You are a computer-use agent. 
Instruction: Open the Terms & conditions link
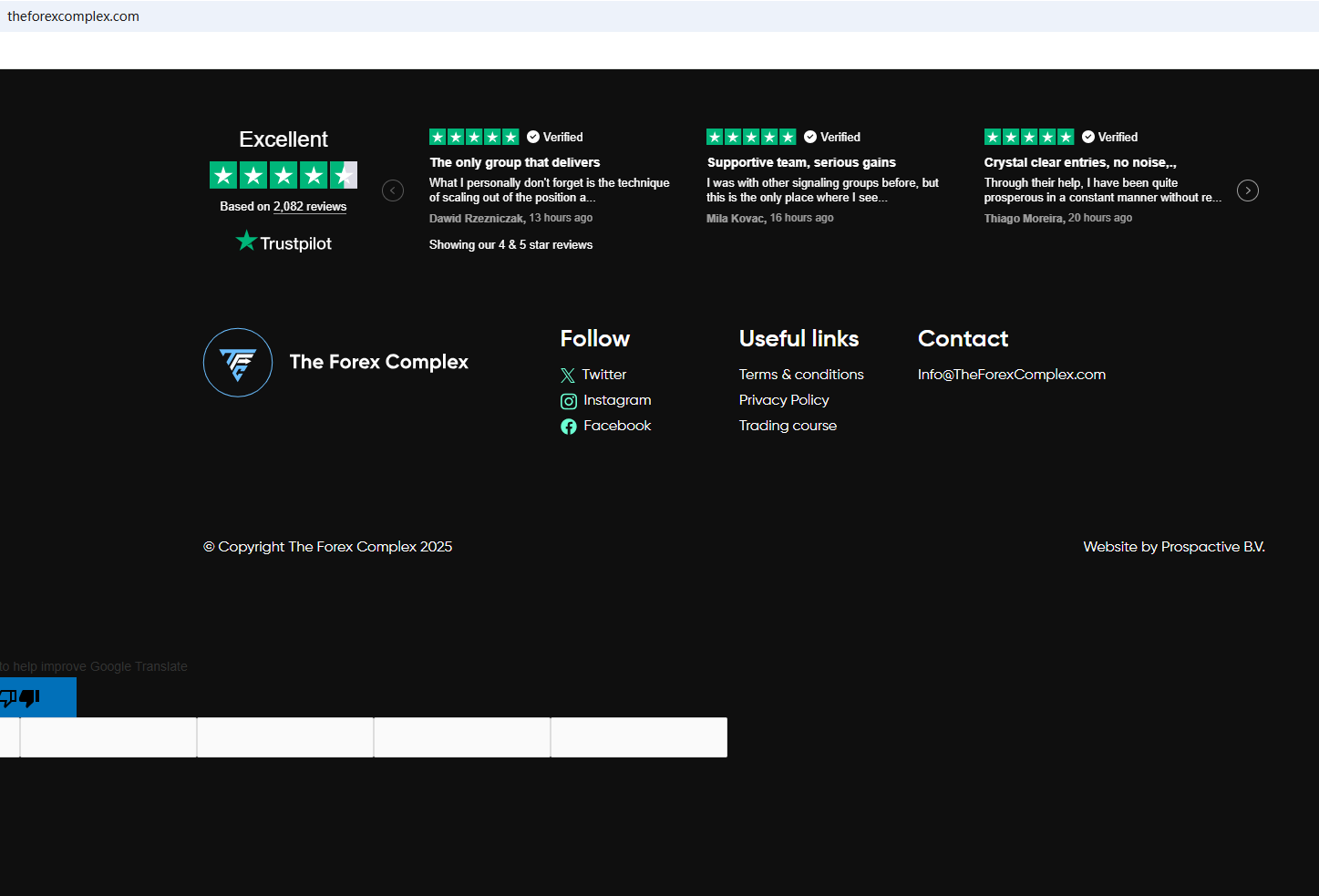[x=801, y=375]
